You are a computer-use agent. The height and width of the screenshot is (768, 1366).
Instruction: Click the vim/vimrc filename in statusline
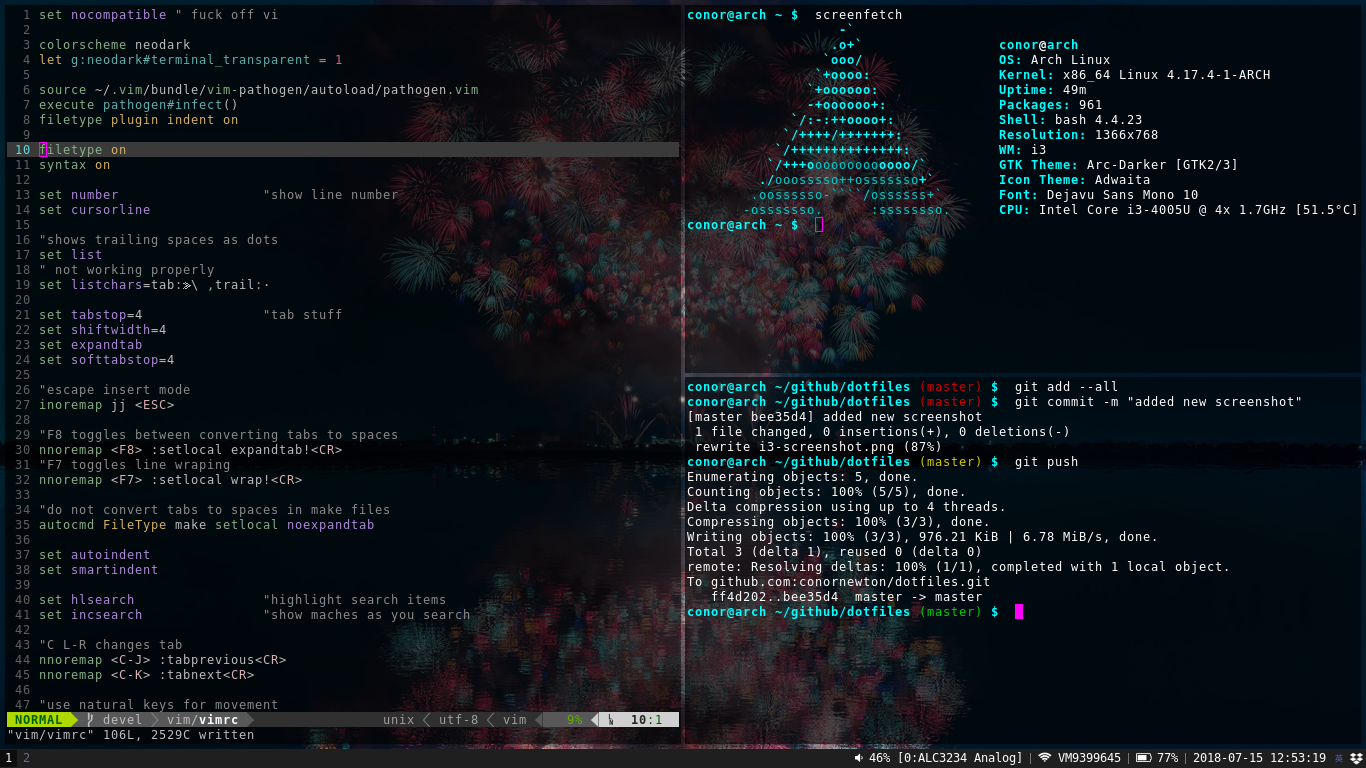[202, 720]
